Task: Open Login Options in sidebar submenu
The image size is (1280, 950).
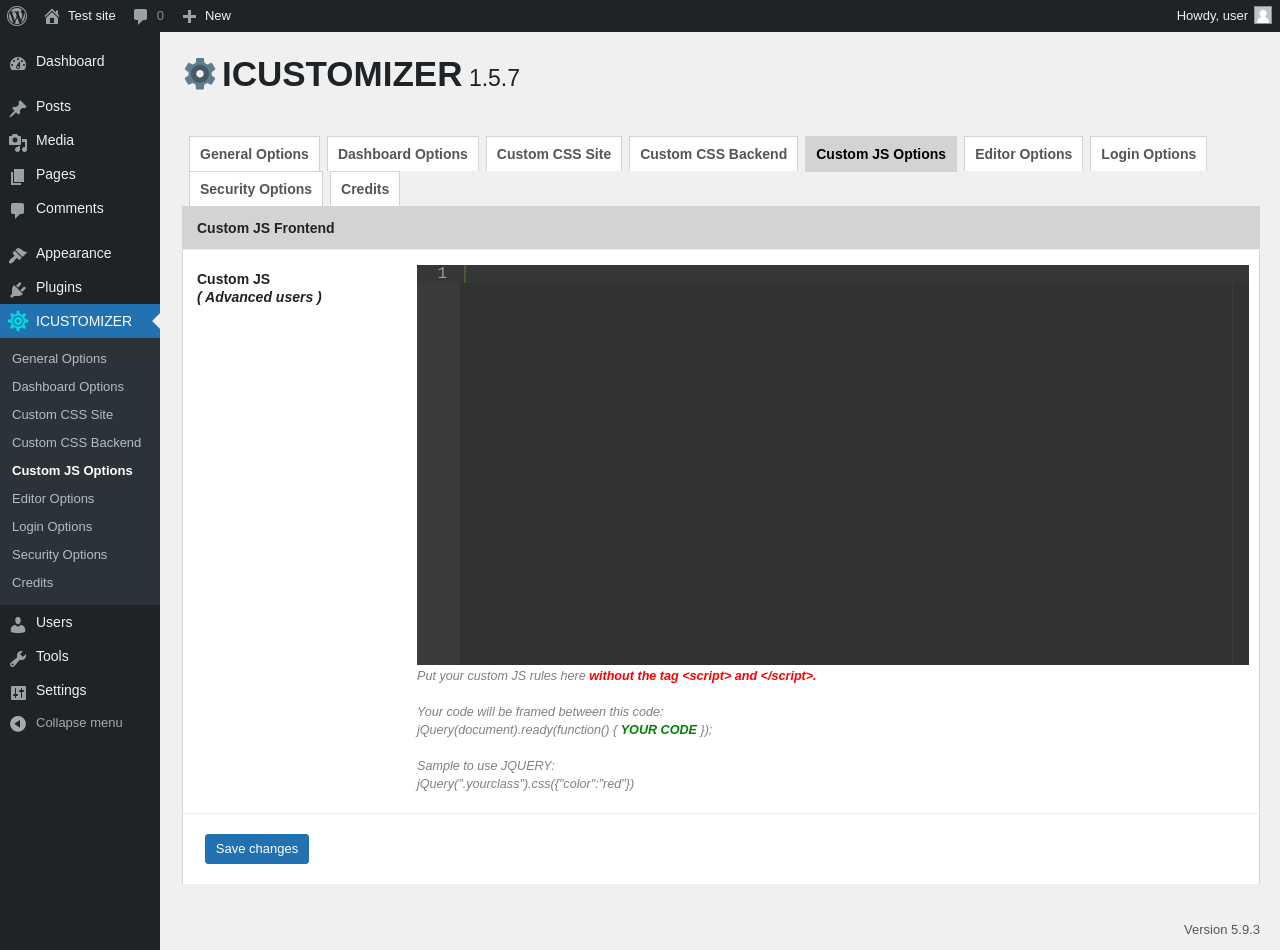Action: (80, 527)
